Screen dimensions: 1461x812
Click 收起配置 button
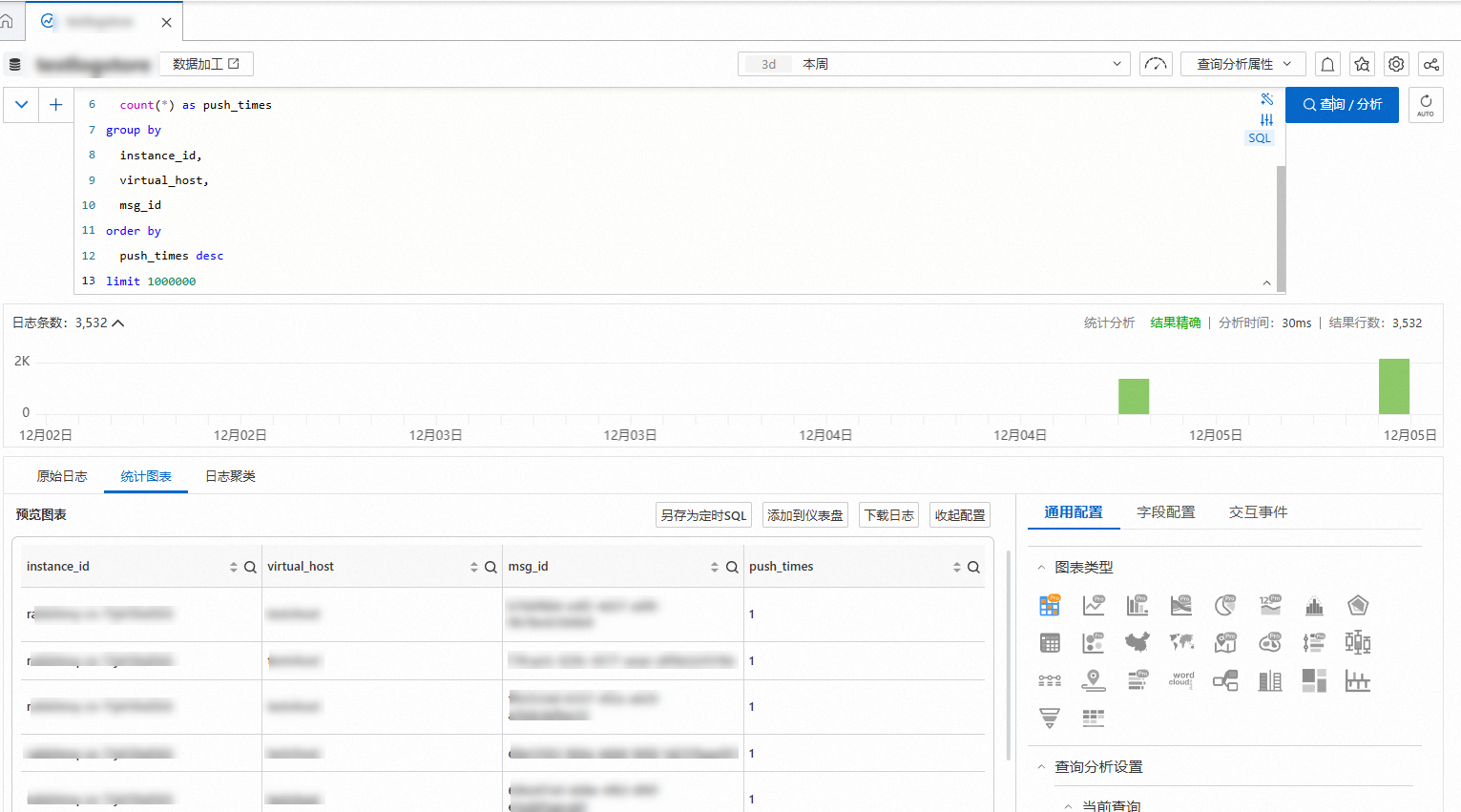[x=960, y=515]
